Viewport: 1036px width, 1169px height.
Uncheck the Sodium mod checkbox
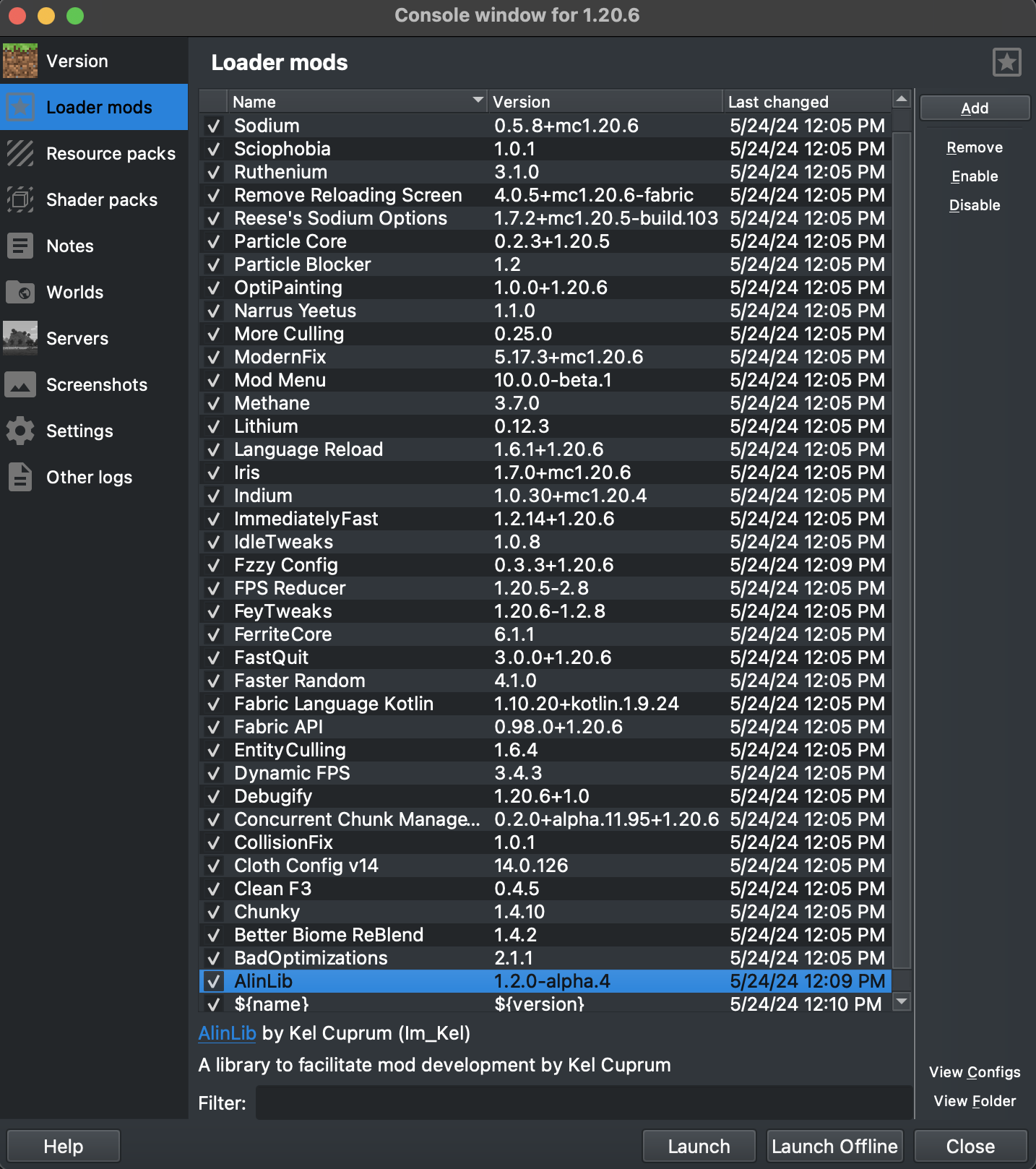point(214,126)
